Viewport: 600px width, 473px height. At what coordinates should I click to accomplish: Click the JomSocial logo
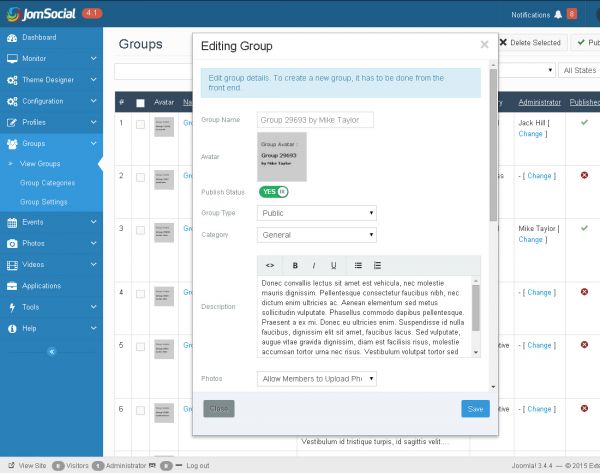point(41,14)
